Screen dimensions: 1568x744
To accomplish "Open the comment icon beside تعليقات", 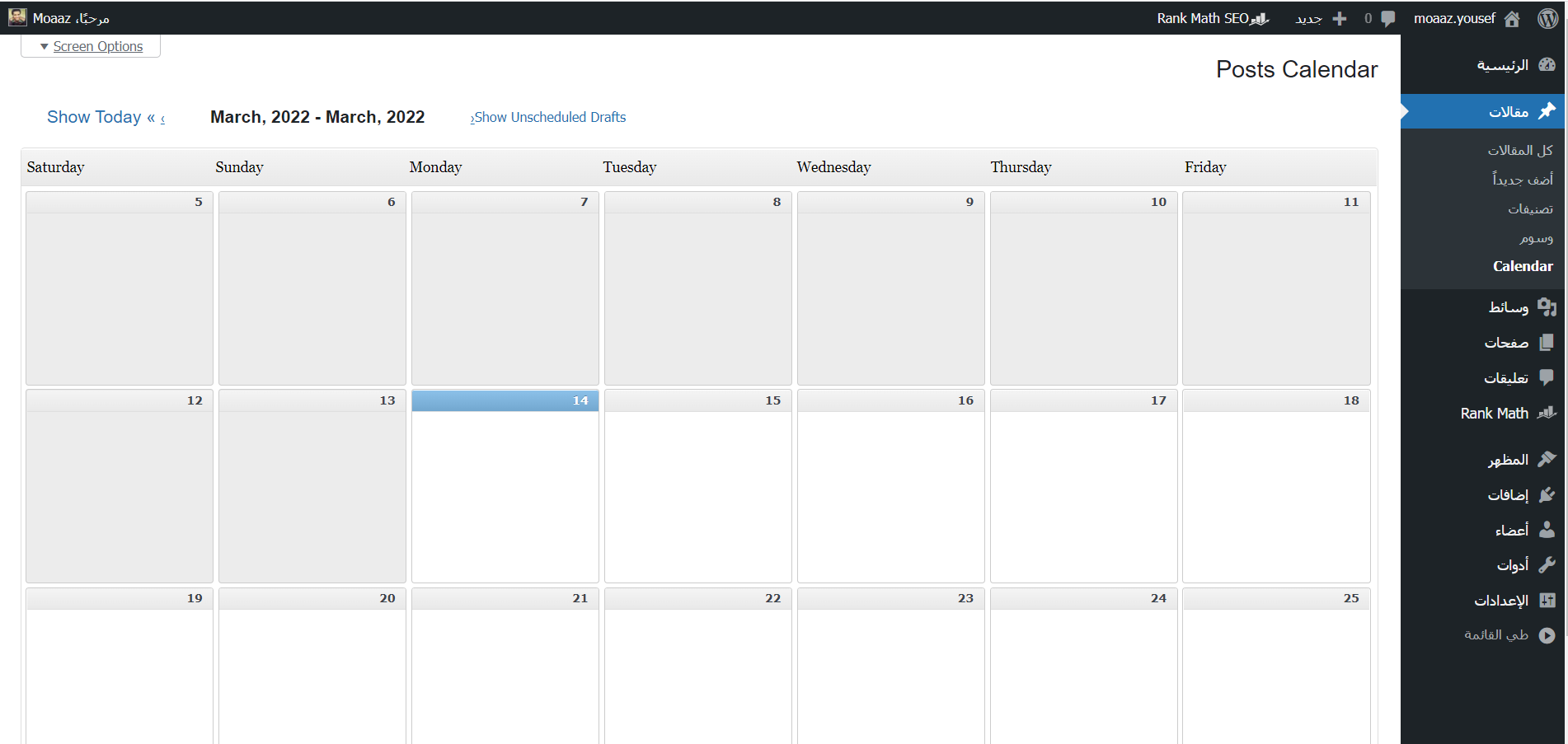I will click(x=1547, y=377).
